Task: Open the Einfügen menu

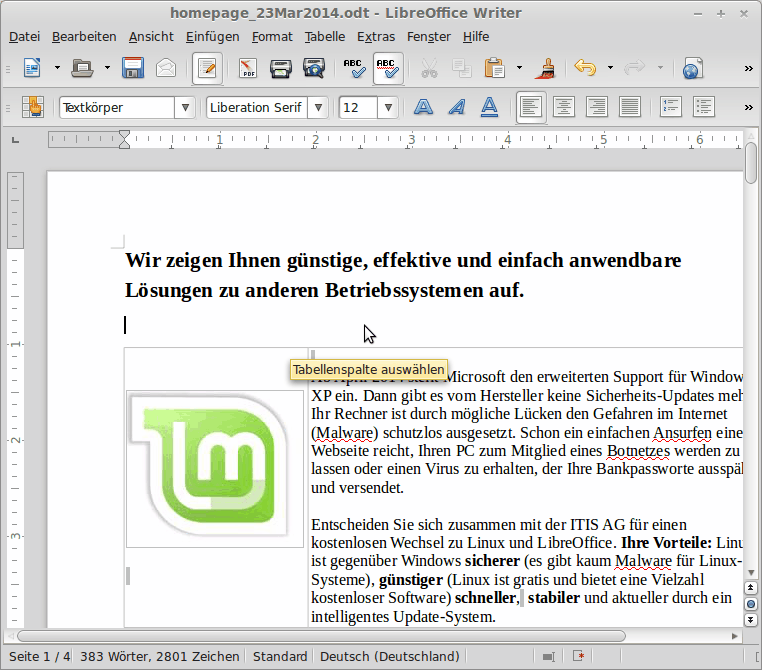Action: click(212, 37)
